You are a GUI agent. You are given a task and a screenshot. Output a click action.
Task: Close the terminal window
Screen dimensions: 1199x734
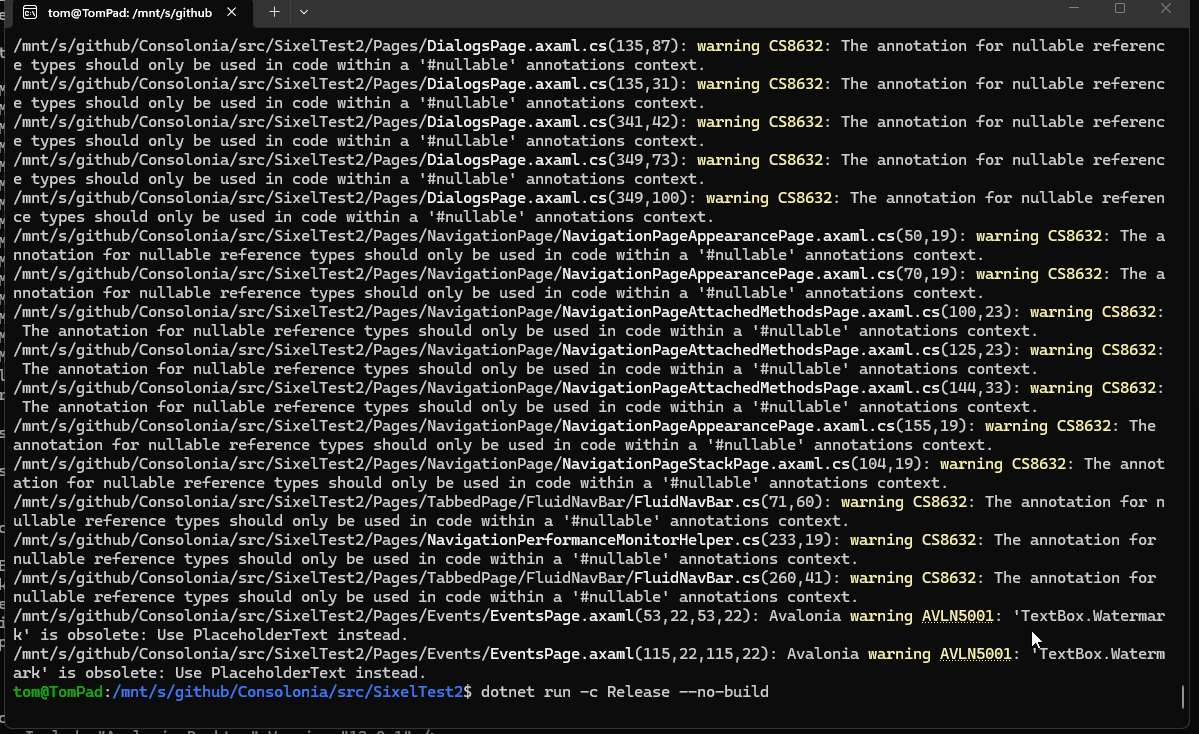pyautogui.click(x=1165, y=8)
